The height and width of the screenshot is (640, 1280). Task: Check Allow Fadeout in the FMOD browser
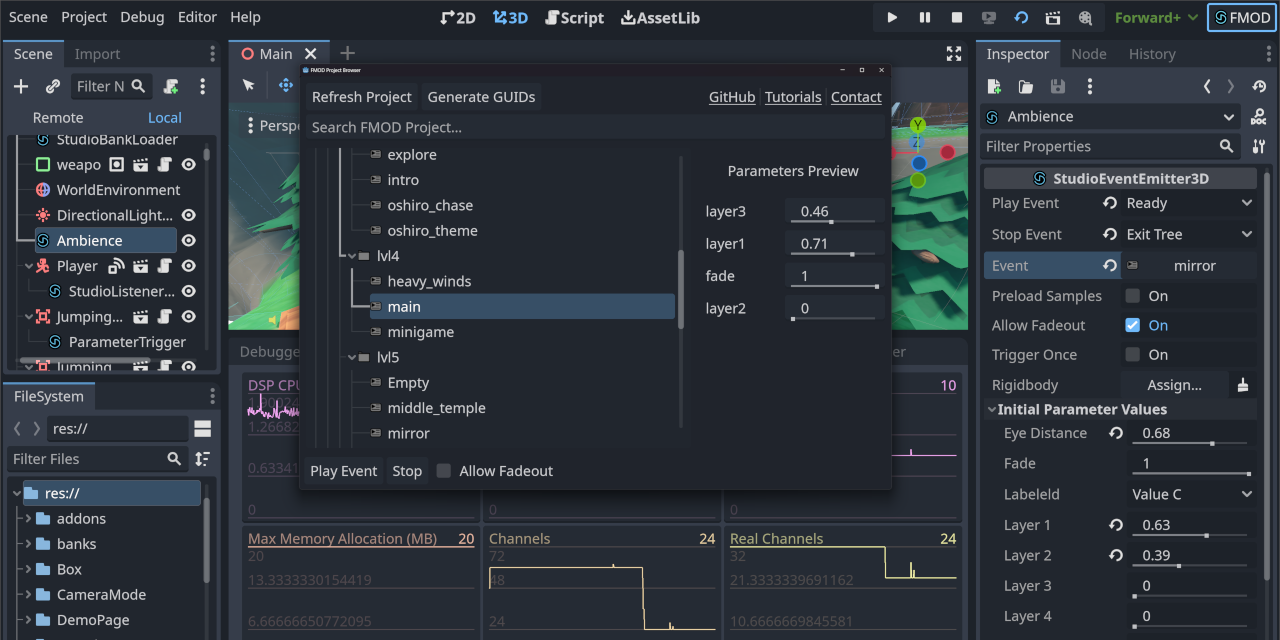click(443, 470)
